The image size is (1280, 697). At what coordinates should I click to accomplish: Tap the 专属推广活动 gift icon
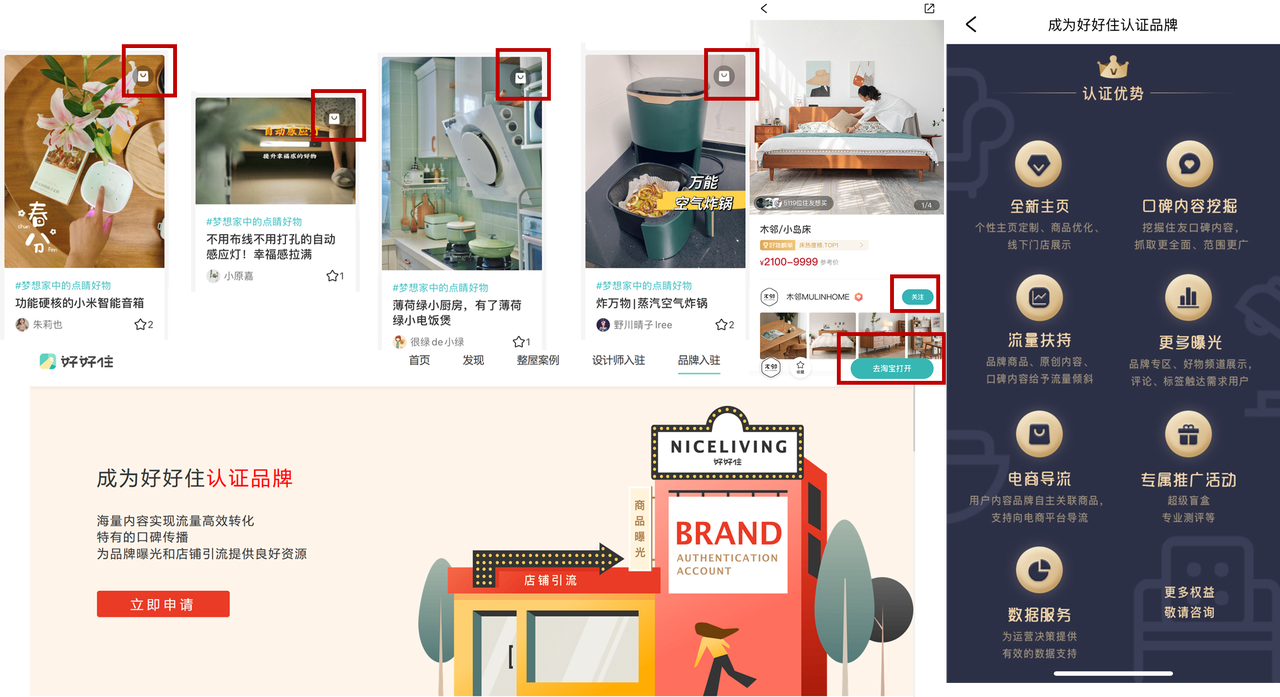[1189, 435]
